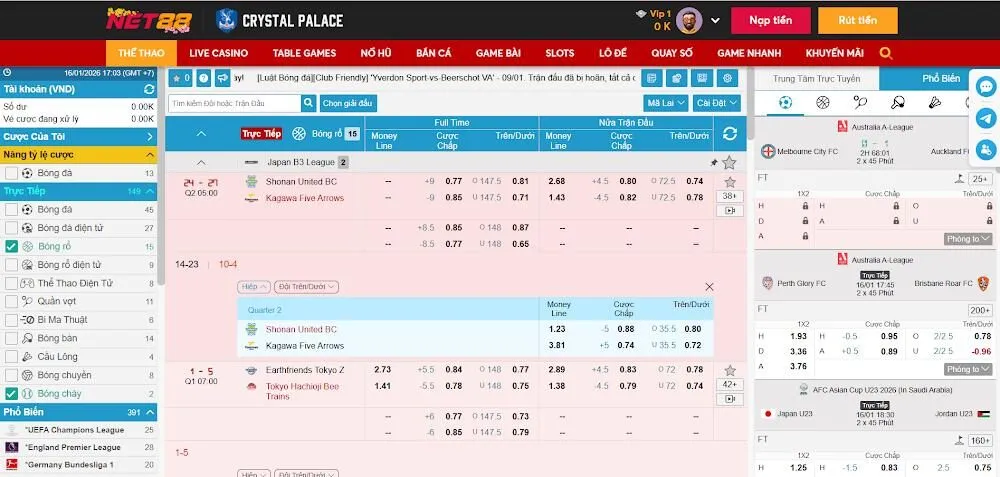
Task: Switch to Trung Tâm Trực Tuyến tab
Action: click(x=816, y=78)
